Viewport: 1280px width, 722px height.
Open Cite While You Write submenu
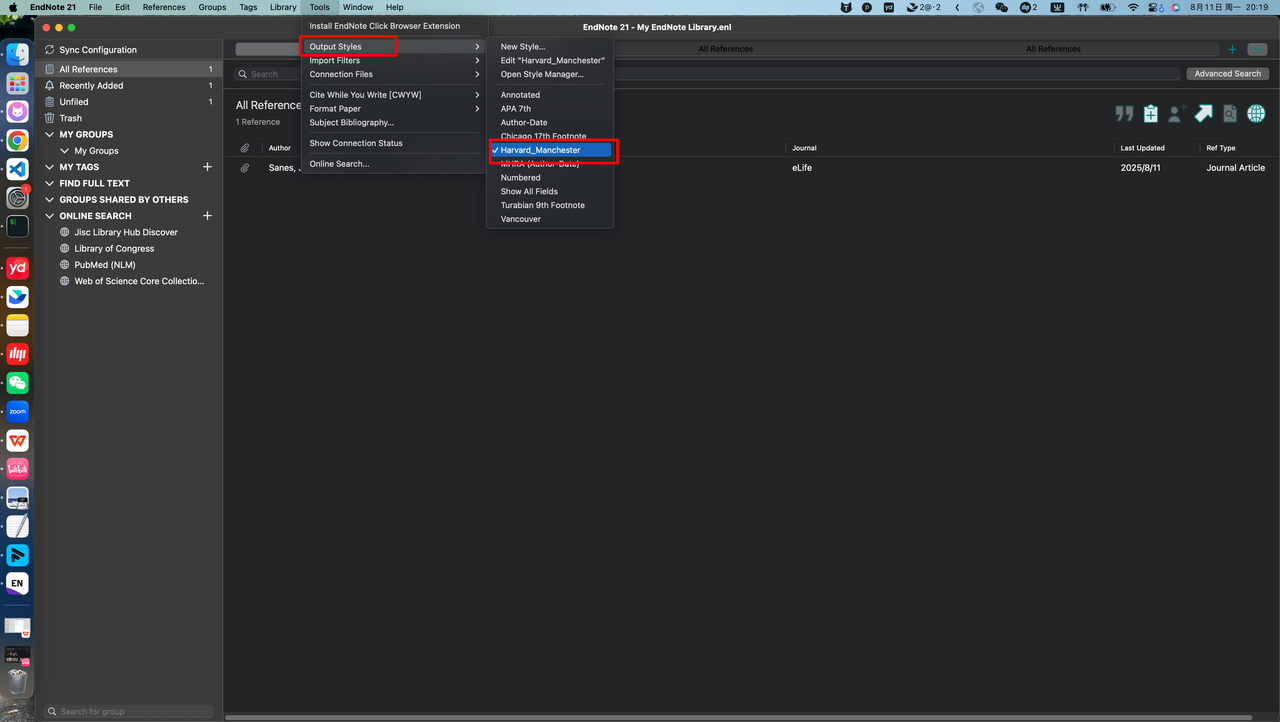coord(395,95)
